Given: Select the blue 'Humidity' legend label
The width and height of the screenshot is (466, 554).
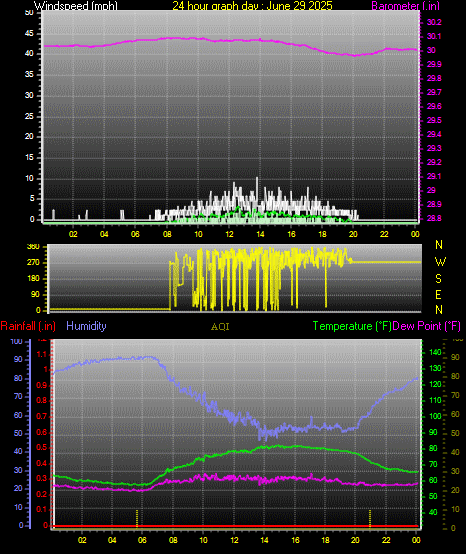Looking at the screenshot, I should 86,326.
